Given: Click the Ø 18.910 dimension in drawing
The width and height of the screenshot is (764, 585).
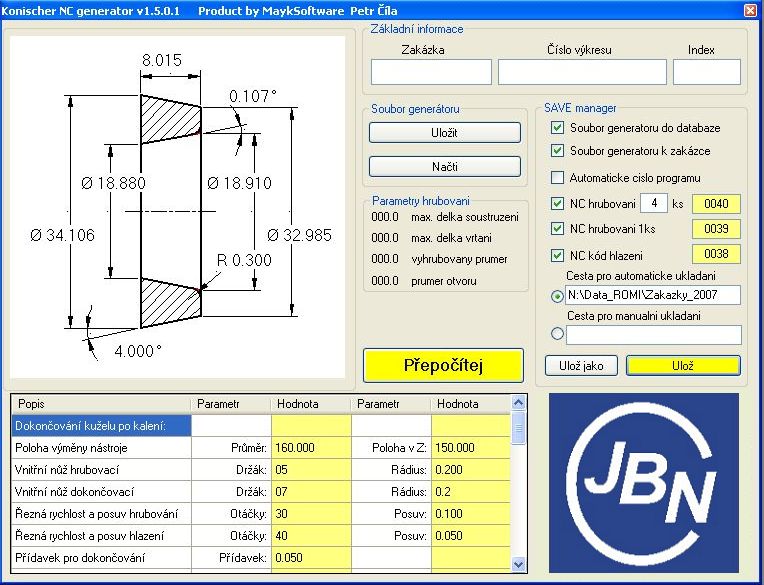Looking at the screenshot, I should (x=239, y=183).
